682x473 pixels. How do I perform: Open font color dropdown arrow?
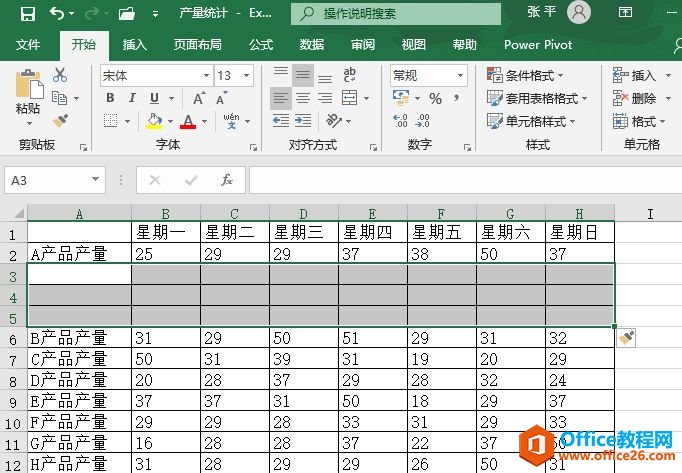pos(204,121)
